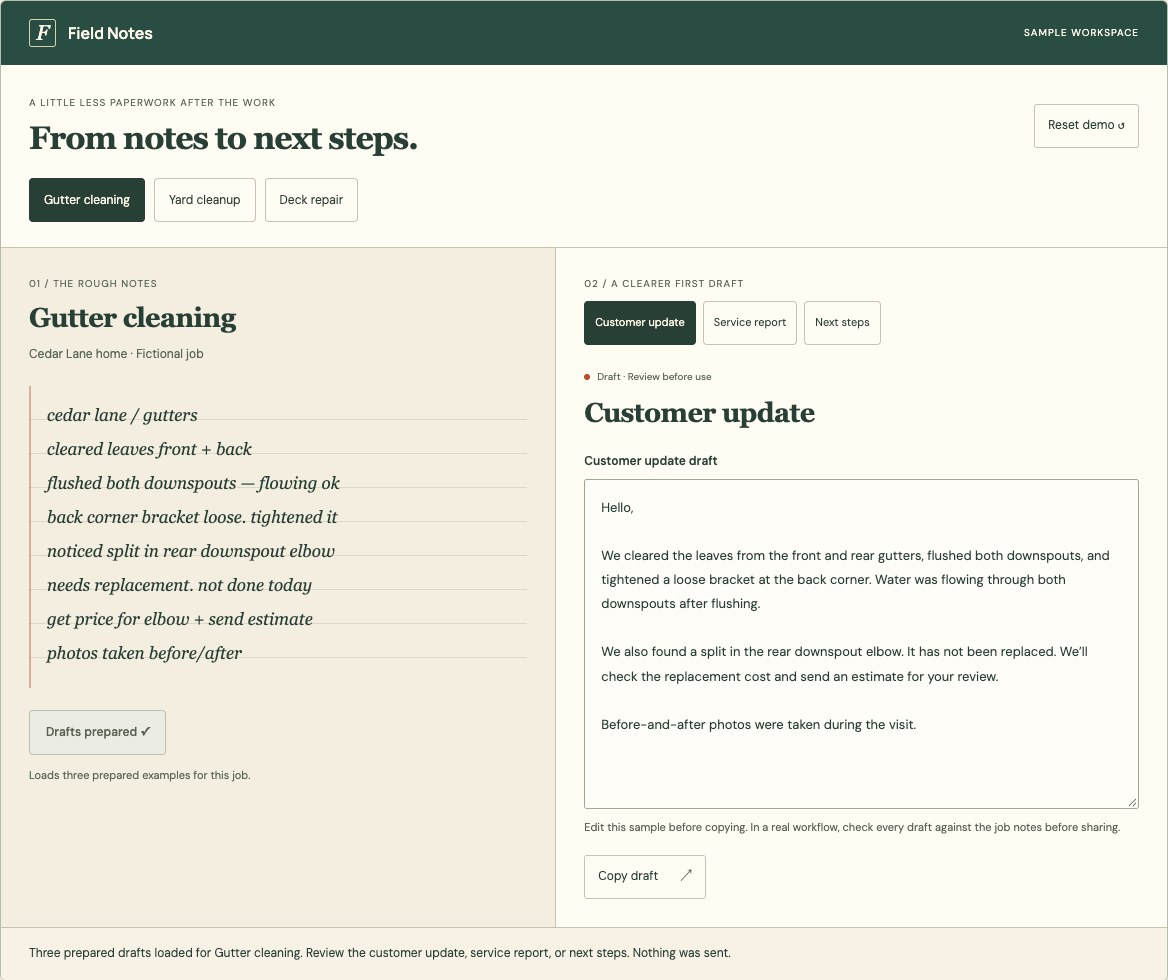The width and height of the screenshot is (1168, 980).
Task: Click the note line "cedar lane / gutters"
Action: click(122, 415)
